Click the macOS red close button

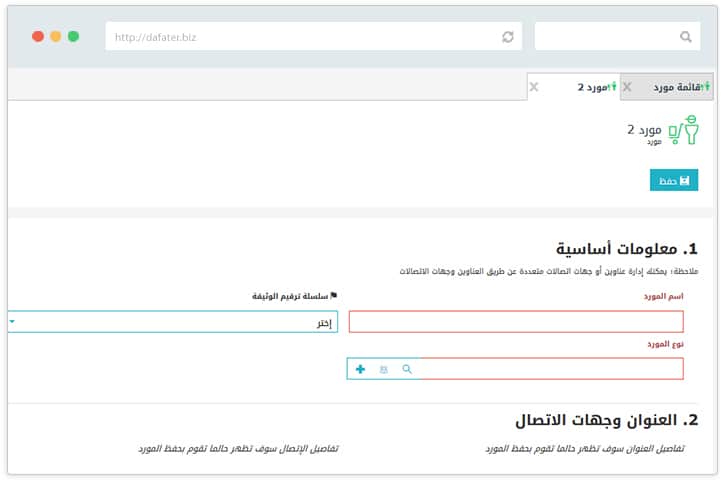pyautogui.click(x=38, y=36)
